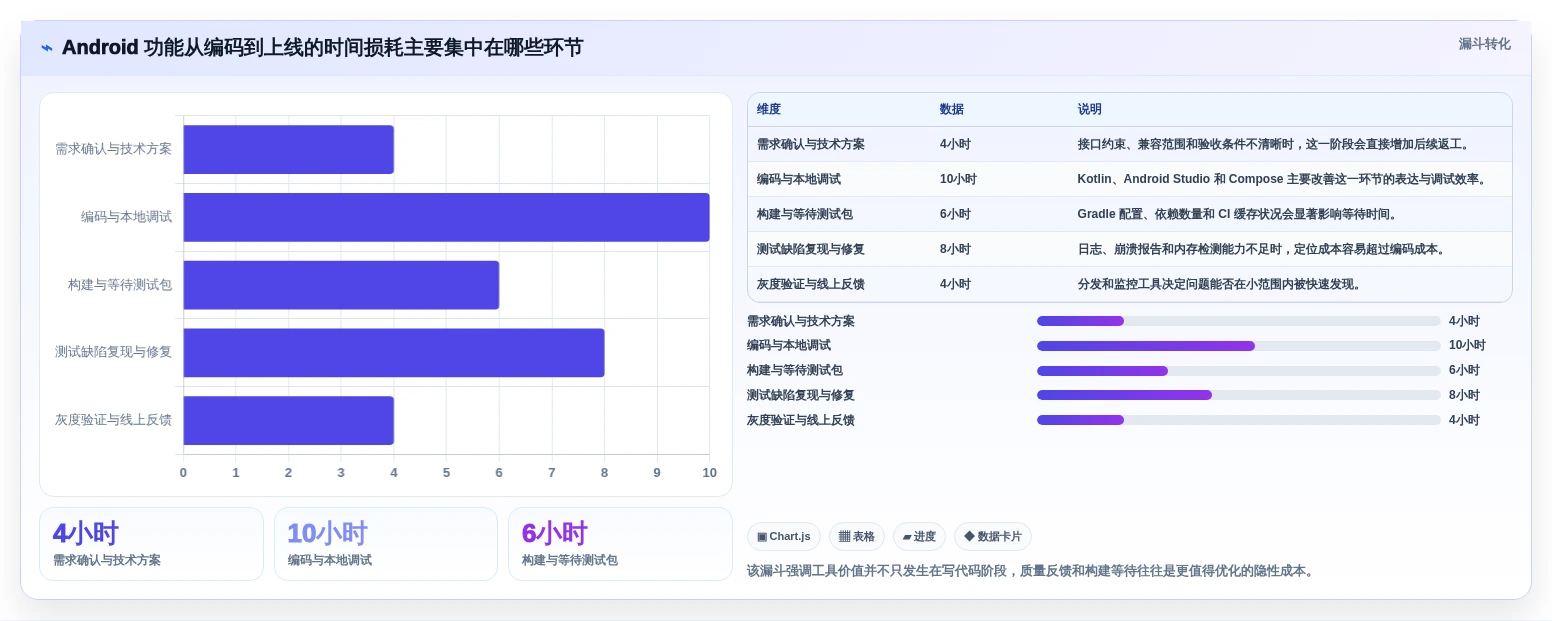Click the 测试缺陷复现与修复 progress list label
1552x621 pixels.
click(x=801, y=396)
